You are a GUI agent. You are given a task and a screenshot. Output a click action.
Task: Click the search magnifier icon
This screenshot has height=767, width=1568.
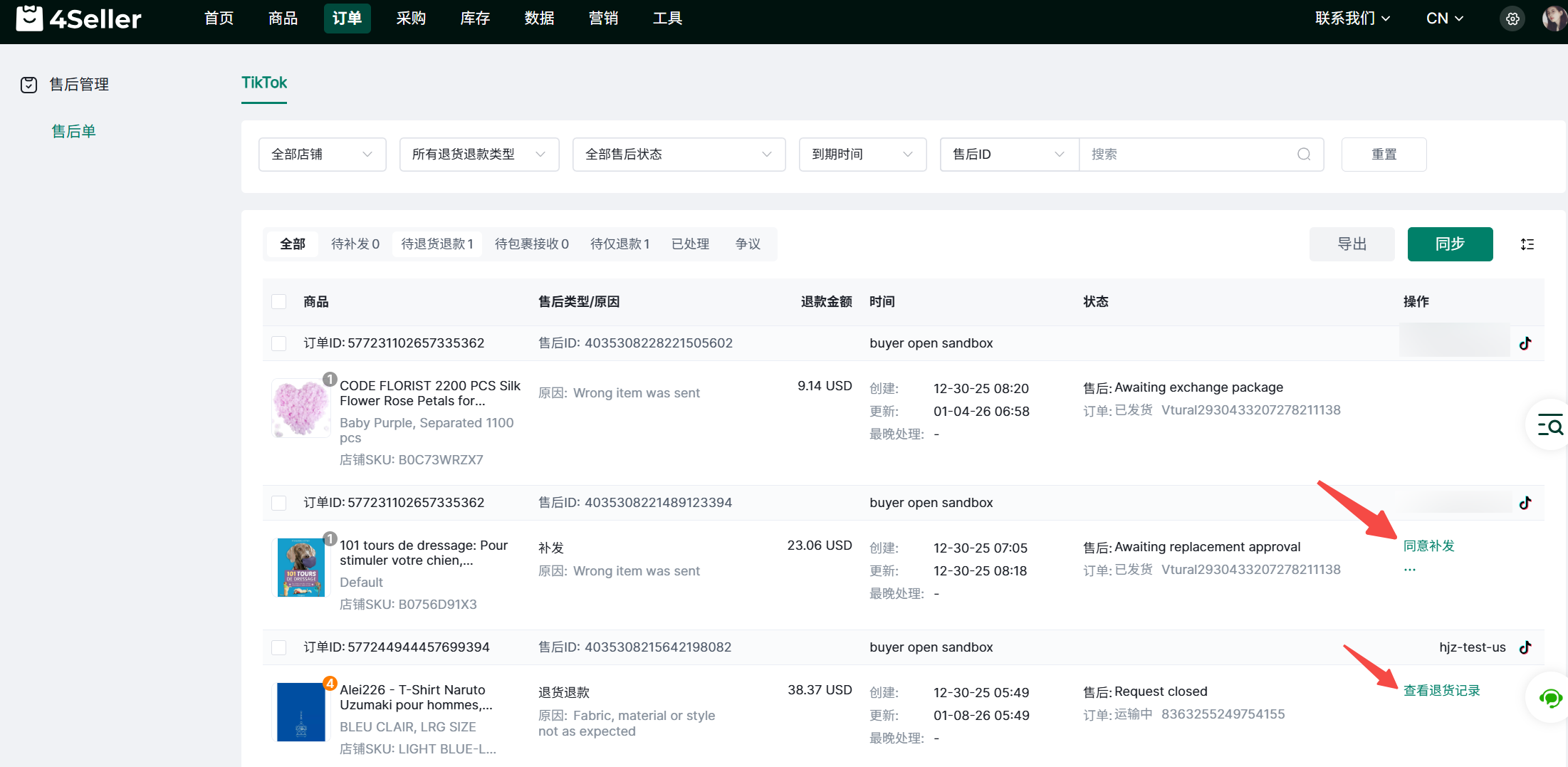coord(1303,155)
